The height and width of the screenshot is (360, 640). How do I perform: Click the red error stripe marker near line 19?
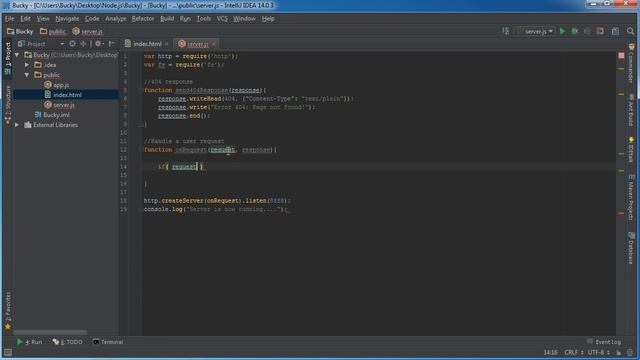coord(621,213)
